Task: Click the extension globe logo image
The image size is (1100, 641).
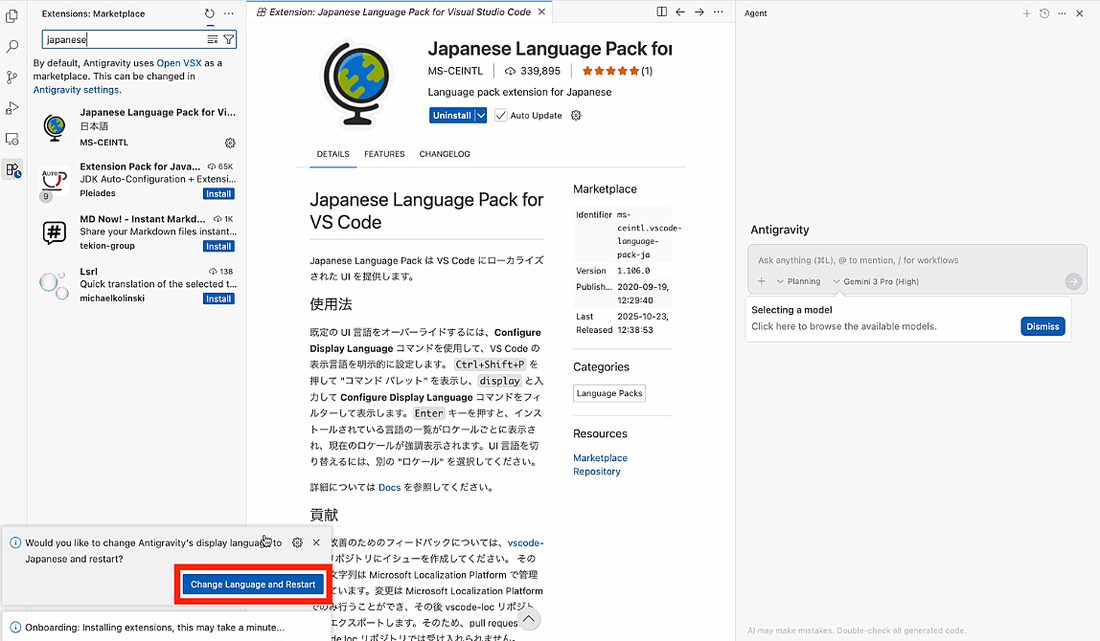Action: pyautogui.click(x=356, y=83)
